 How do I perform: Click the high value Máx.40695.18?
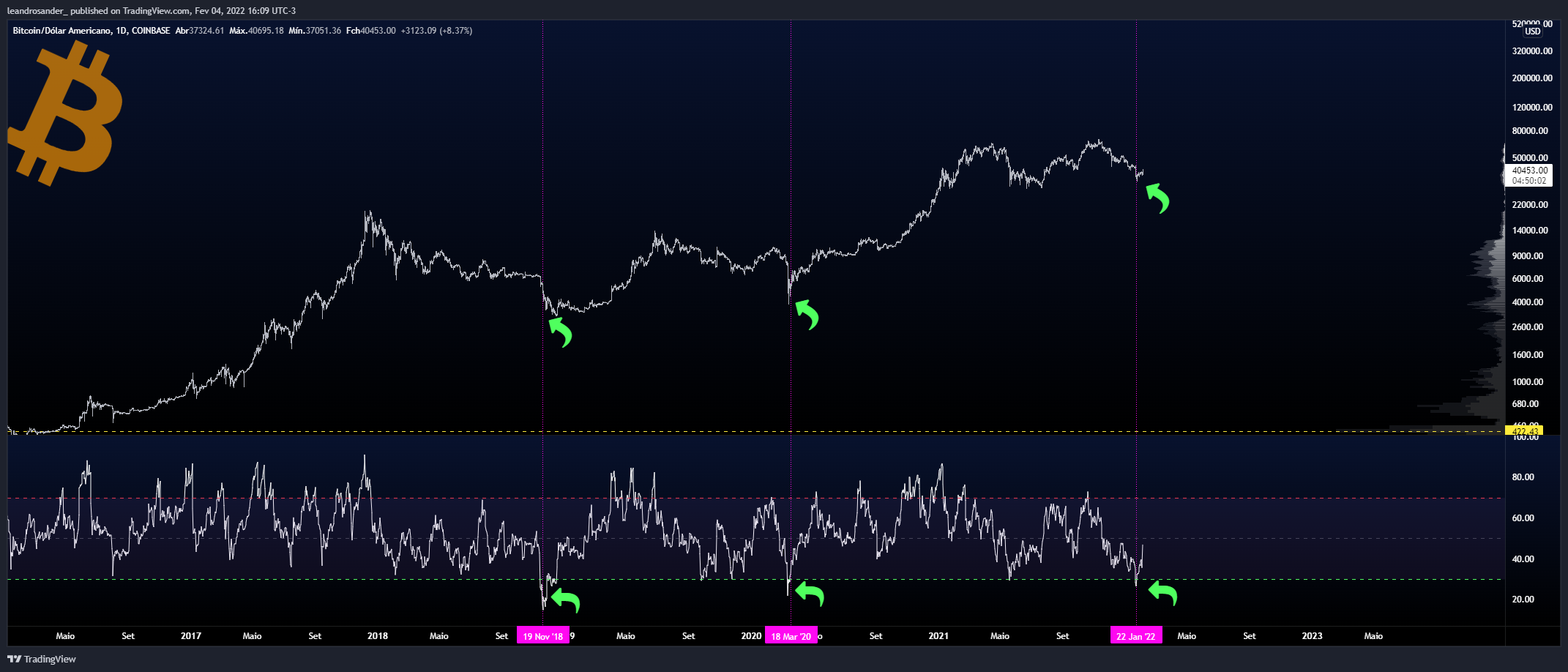tap(256, 31)
